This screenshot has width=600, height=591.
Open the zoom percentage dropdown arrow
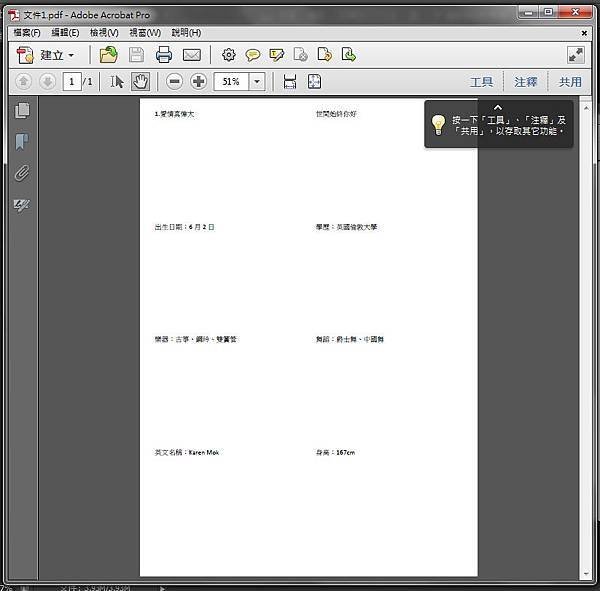257,82
